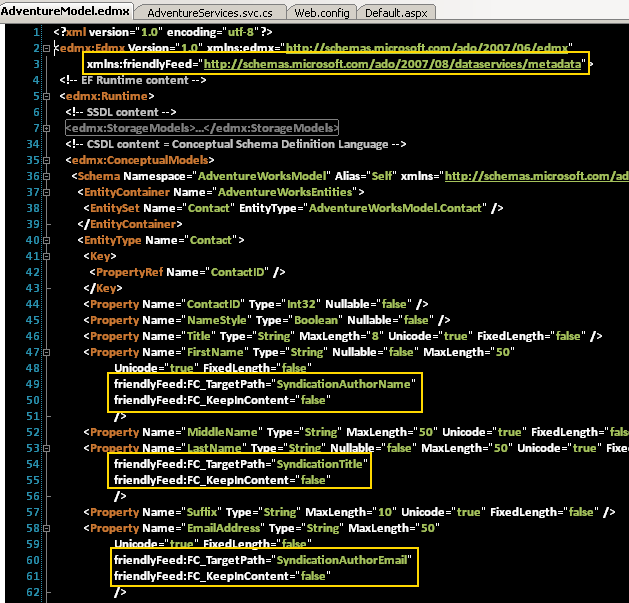Activate the AdventureModel.edmx tab
This screenshot has width=629, height=603.
pos(65,12)
